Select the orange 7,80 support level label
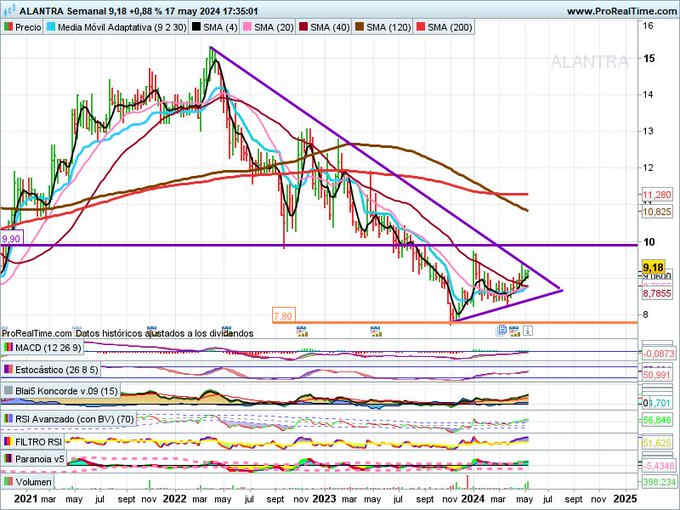680x510 pixels. click(x=284, y=316)
